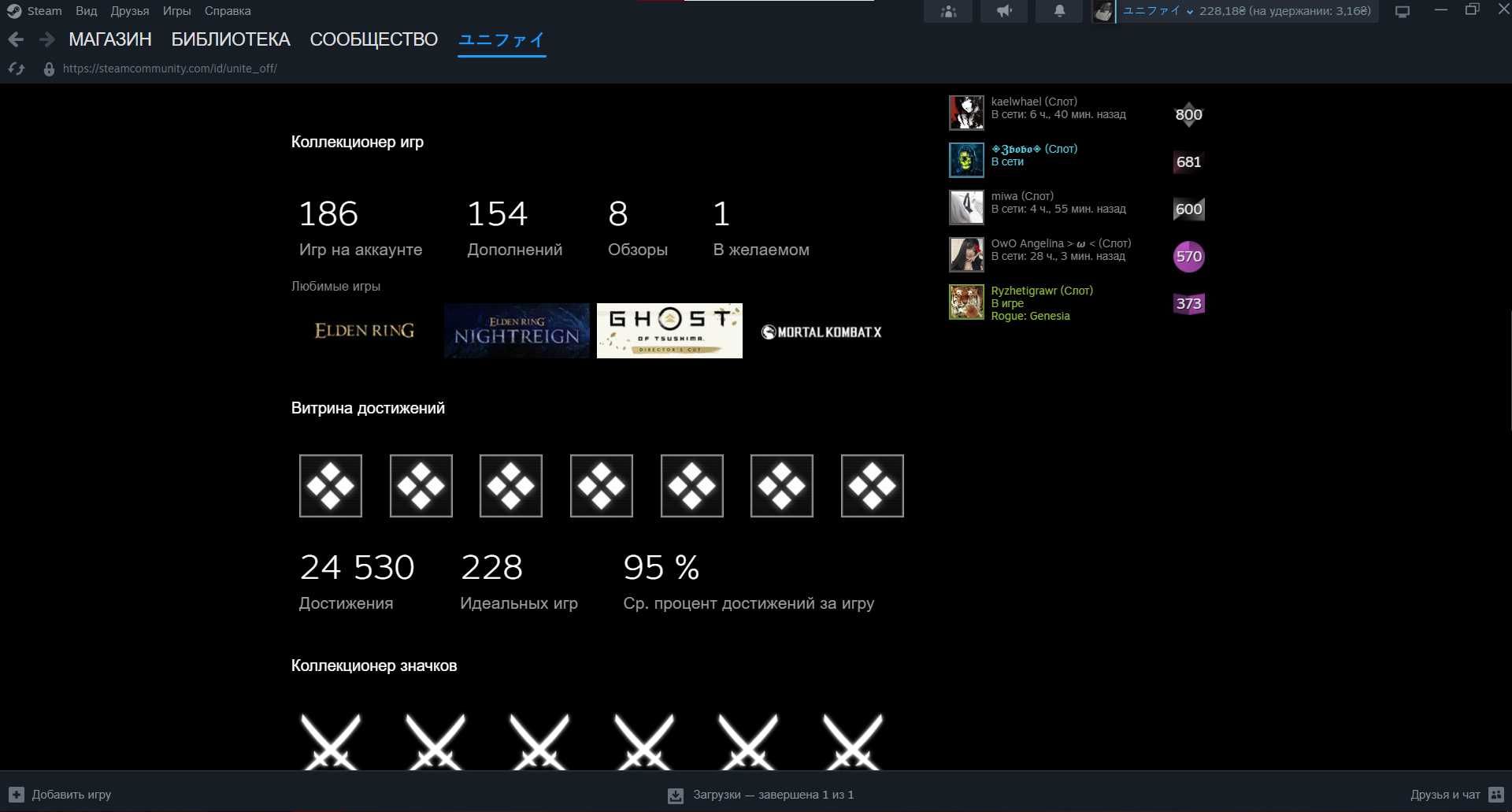Open the Коллекционер значков heading
The height and width of the screenshot is (812, 1512).
374,666
